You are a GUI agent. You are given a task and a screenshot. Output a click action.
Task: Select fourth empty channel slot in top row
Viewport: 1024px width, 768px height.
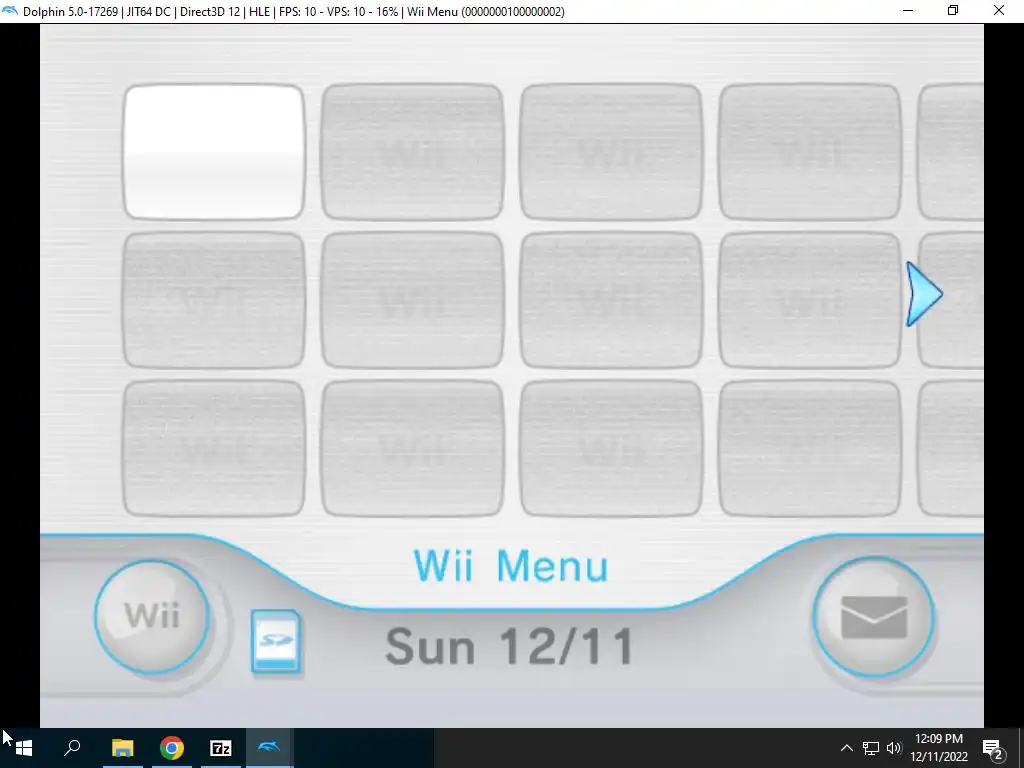[x=810, y=152]
